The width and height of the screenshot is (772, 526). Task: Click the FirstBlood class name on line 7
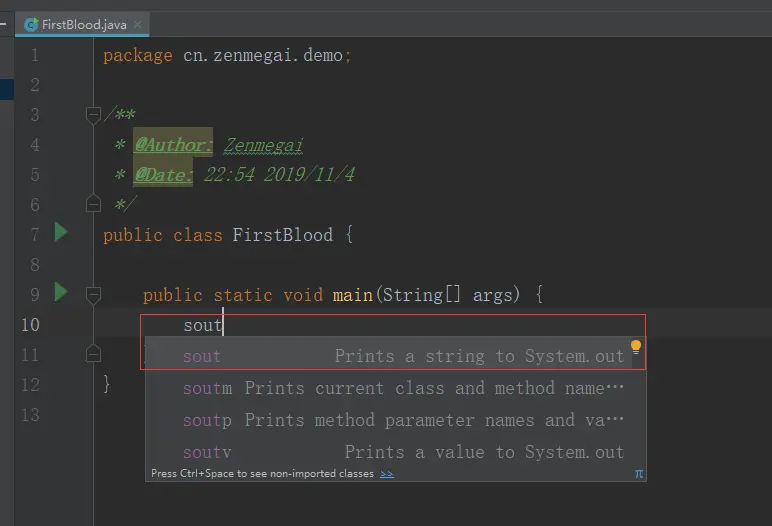[x=282, y=235]
